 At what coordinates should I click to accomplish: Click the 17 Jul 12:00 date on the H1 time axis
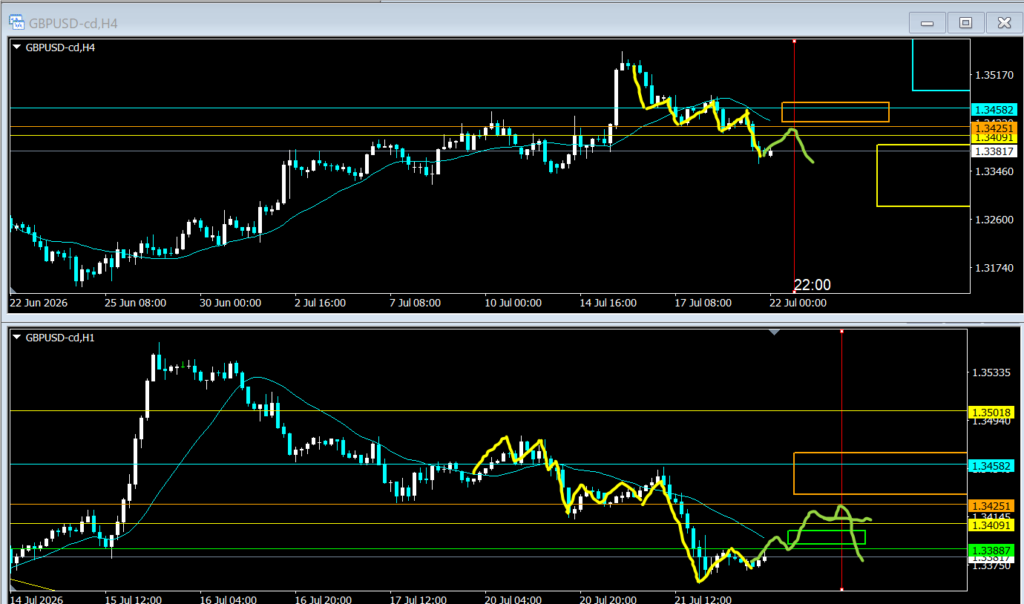418,599
